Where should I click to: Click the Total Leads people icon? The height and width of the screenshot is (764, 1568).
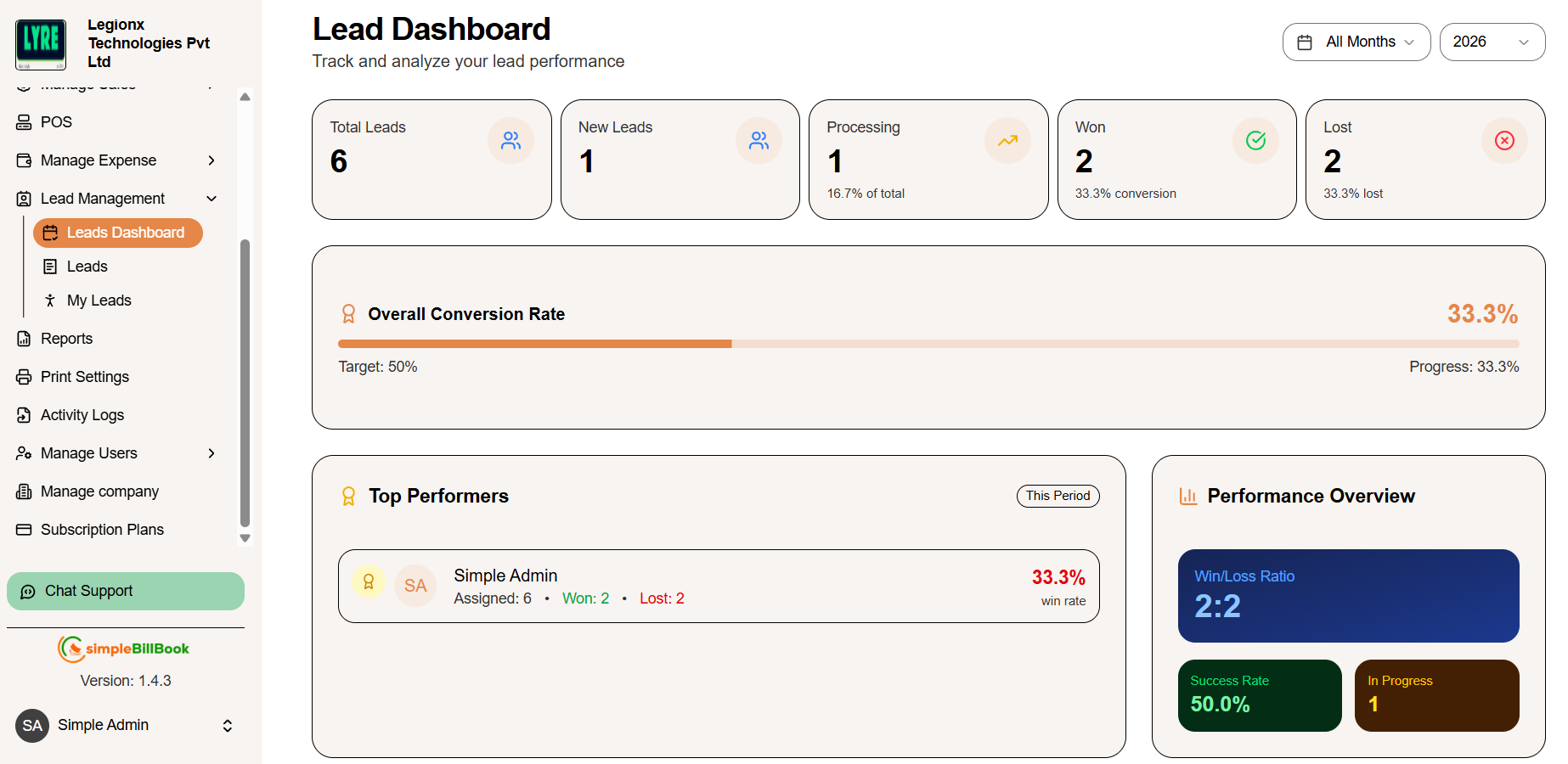[x=510, y=141]
